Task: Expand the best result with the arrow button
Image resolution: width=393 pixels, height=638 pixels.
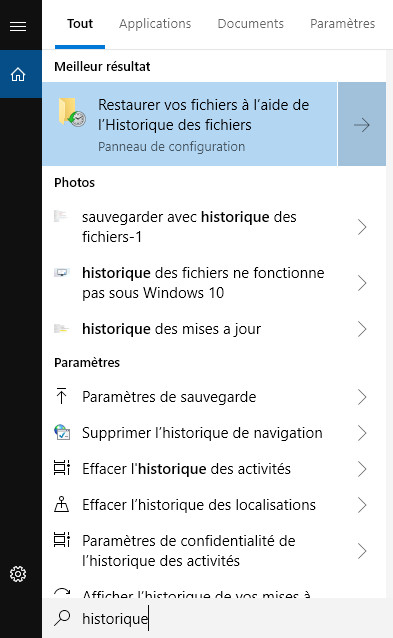Action: 362,124
